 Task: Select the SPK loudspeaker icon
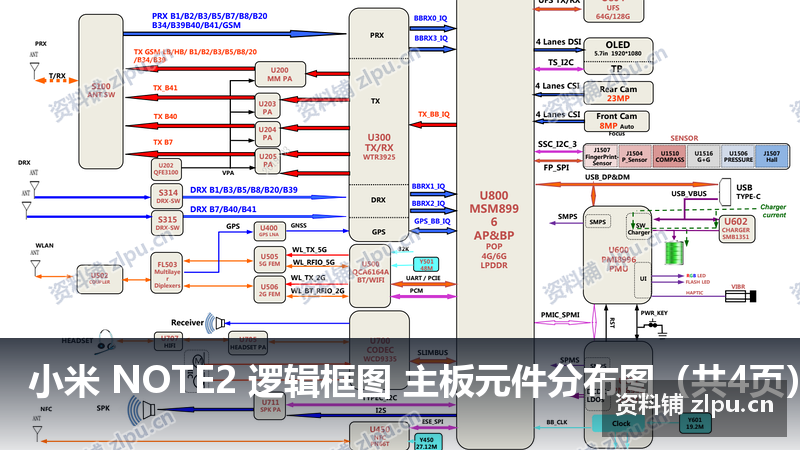pyautogui.click(x=141, y=410)
